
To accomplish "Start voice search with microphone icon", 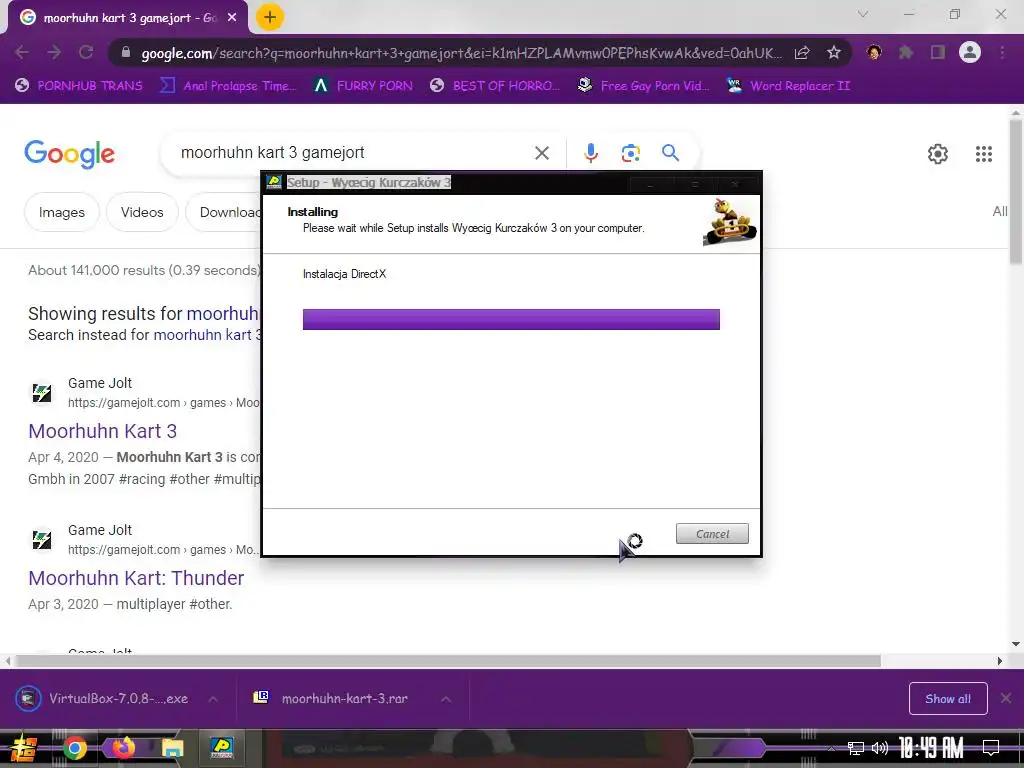I will (590, 153).
